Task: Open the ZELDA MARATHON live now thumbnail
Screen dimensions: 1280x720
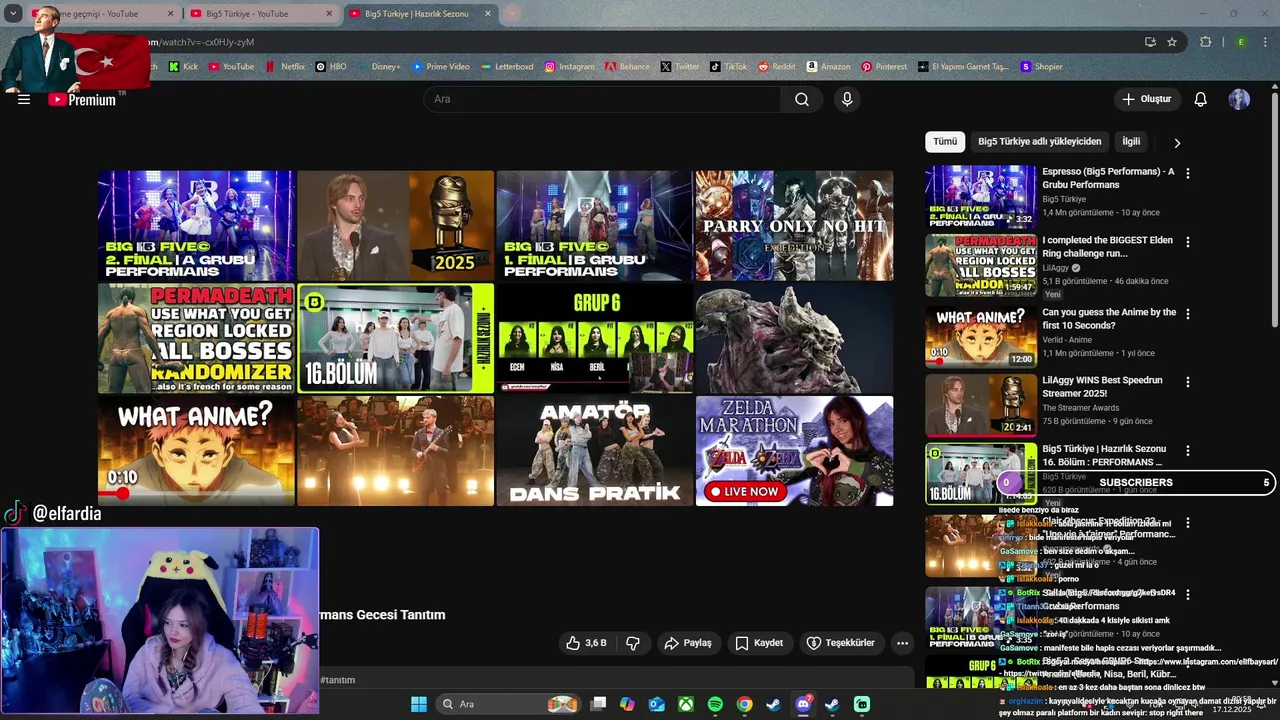Action: coord(794,451)
